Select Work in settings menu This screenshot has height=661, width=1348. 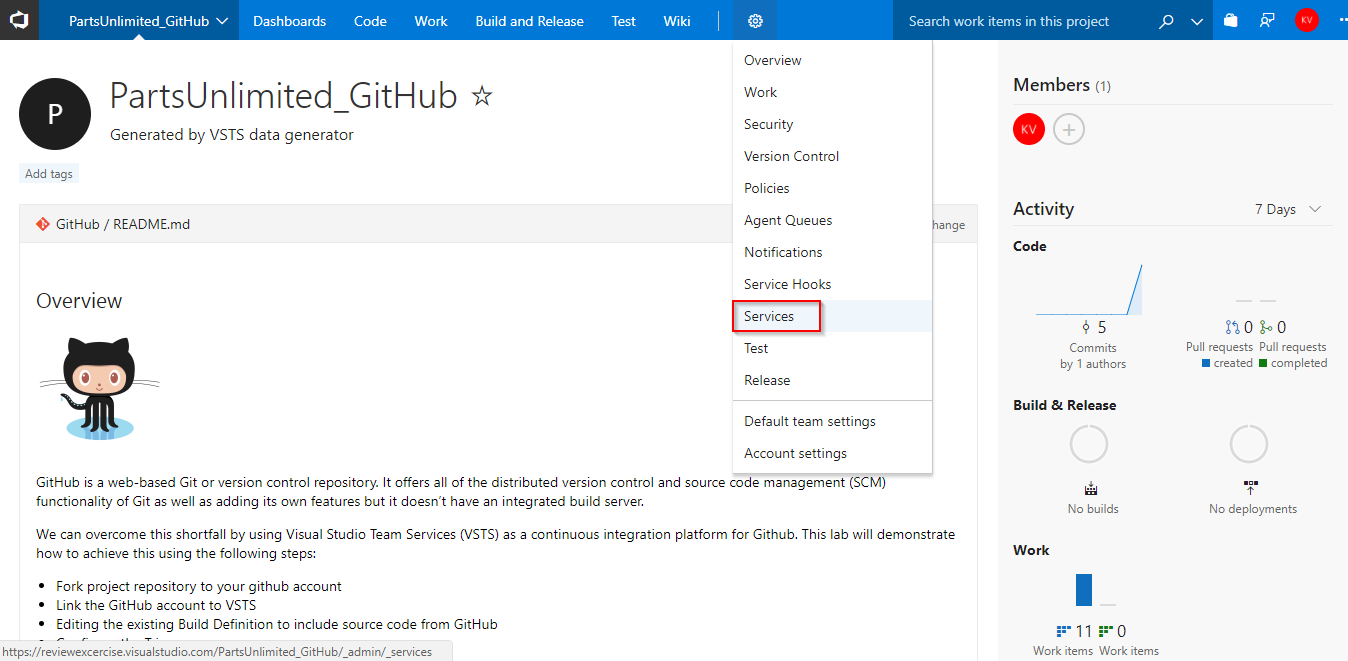[x=832, y=92]
